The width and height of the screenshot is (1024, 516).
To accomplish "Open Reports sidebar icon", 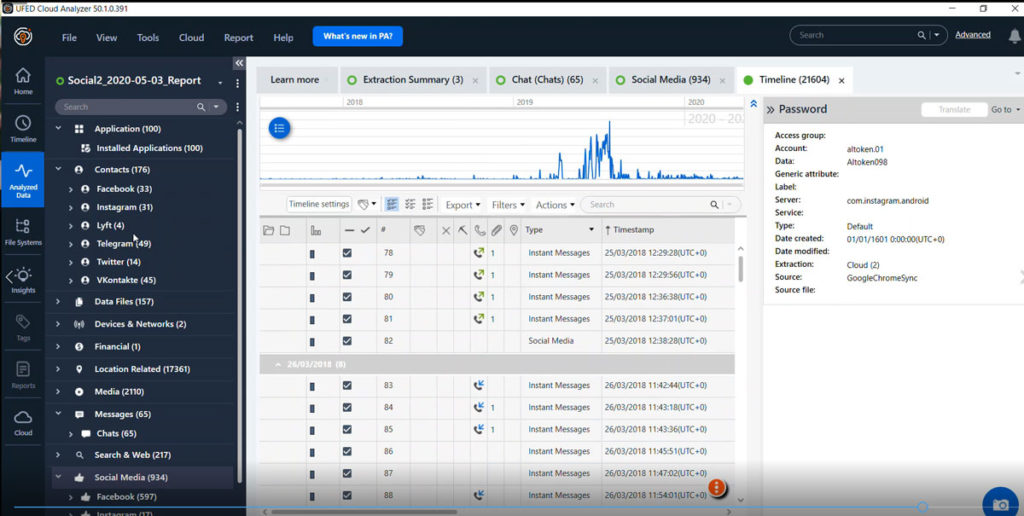I will [x=23, y=374].
